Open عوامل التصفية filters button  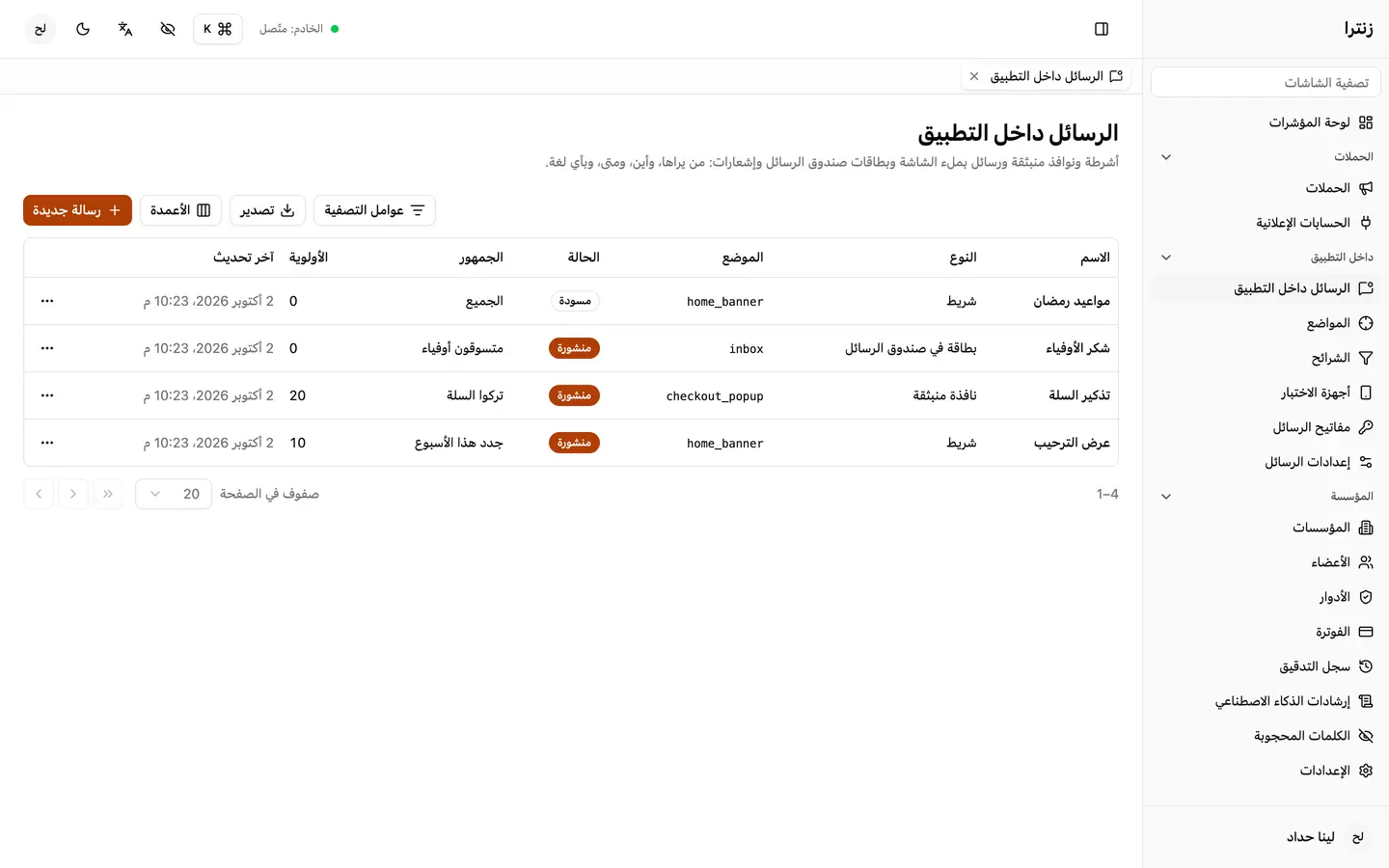pyautogui.click(x=374, y=210)
